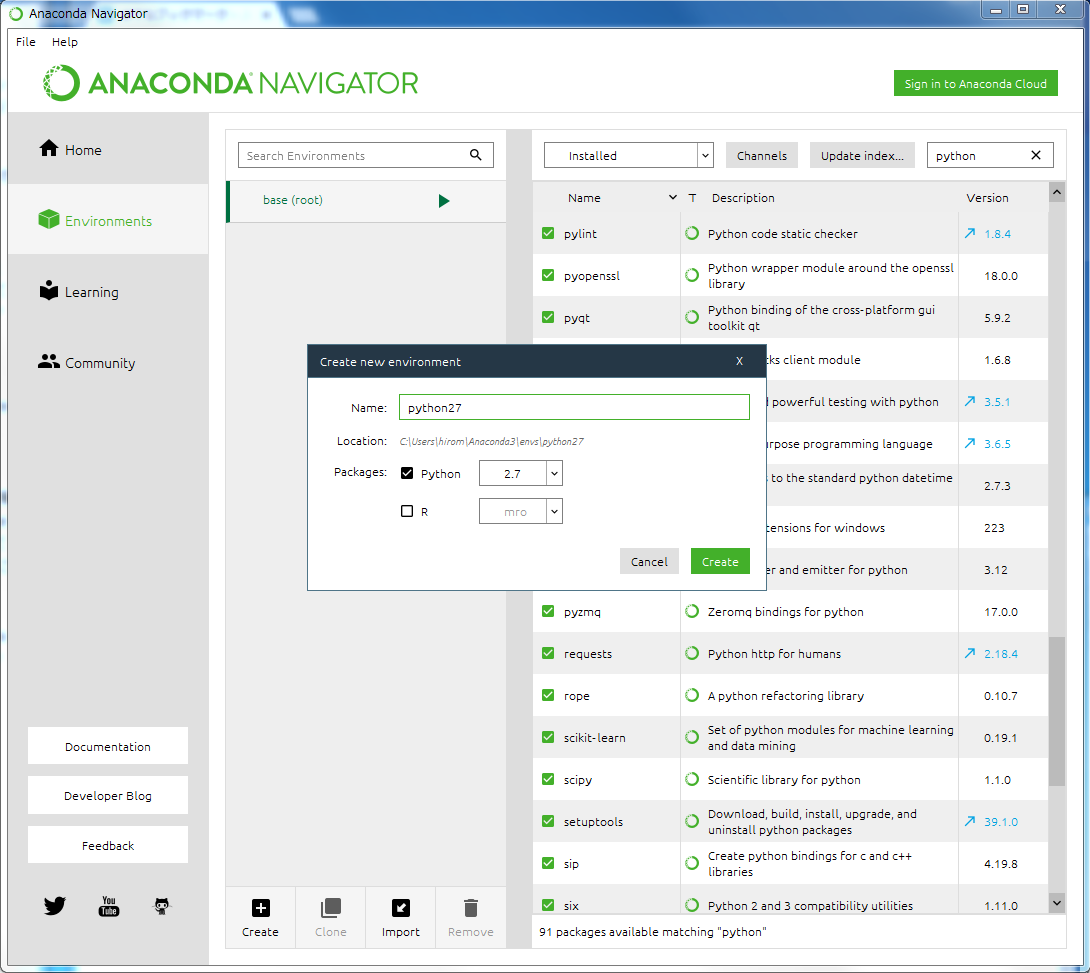
Task: Click the Anaconda Navigator logo
Action: click(x=230, y=83)
